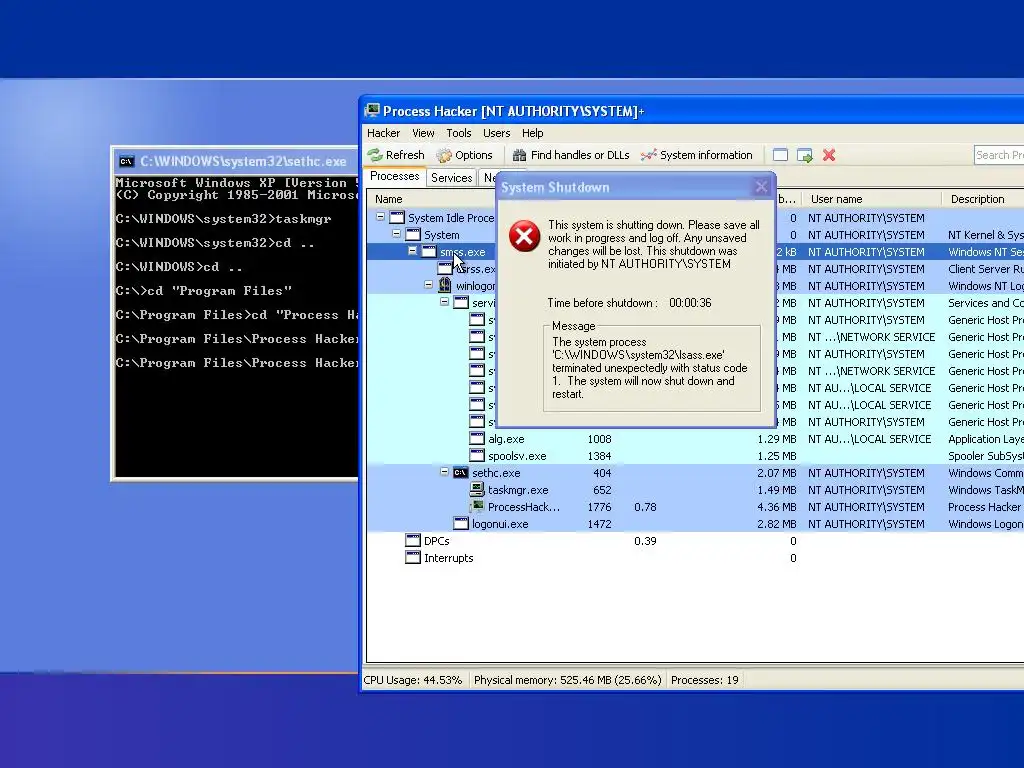
Task: Click the Find handles or DLLs binoculars icon
Action: tap(519, 155)
